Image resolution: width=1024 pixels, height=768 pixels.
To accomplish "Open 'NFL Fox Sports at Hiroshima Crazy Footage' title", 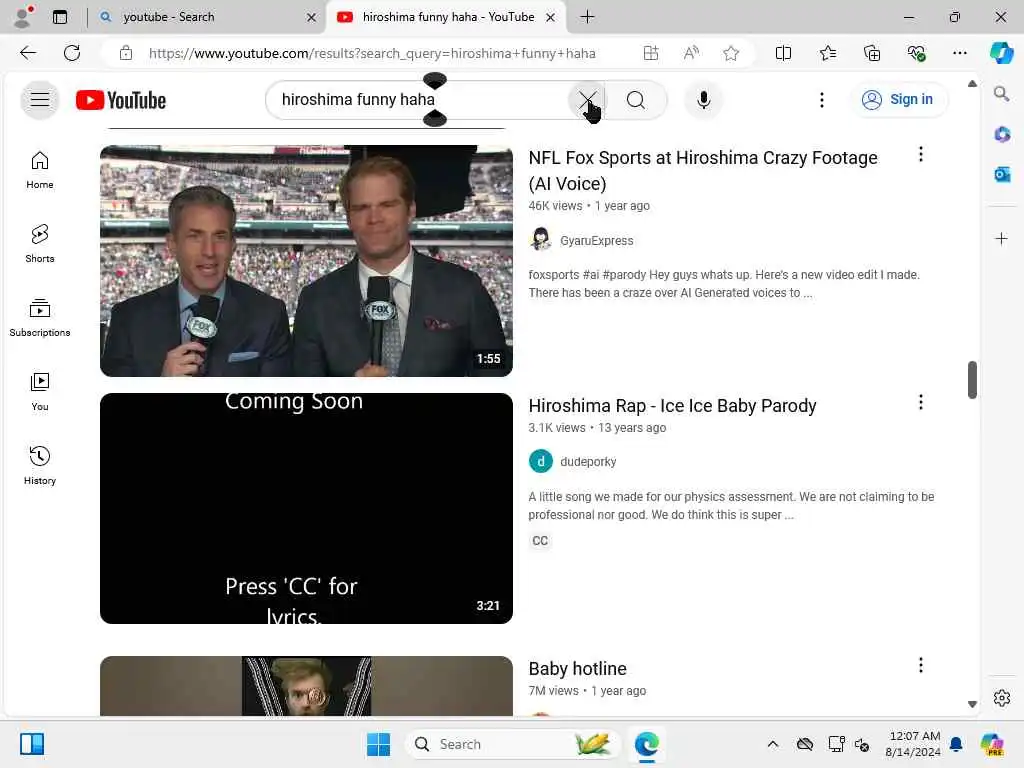I will [x=703, y=170].
